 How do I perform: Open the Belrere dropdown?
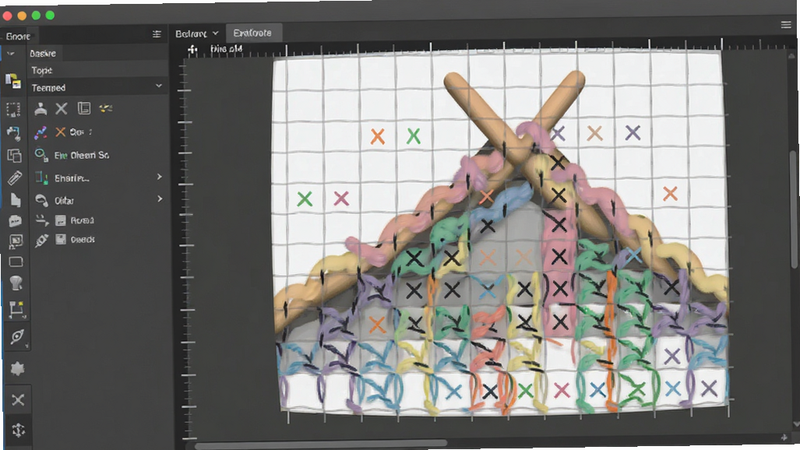pos(196,34)
